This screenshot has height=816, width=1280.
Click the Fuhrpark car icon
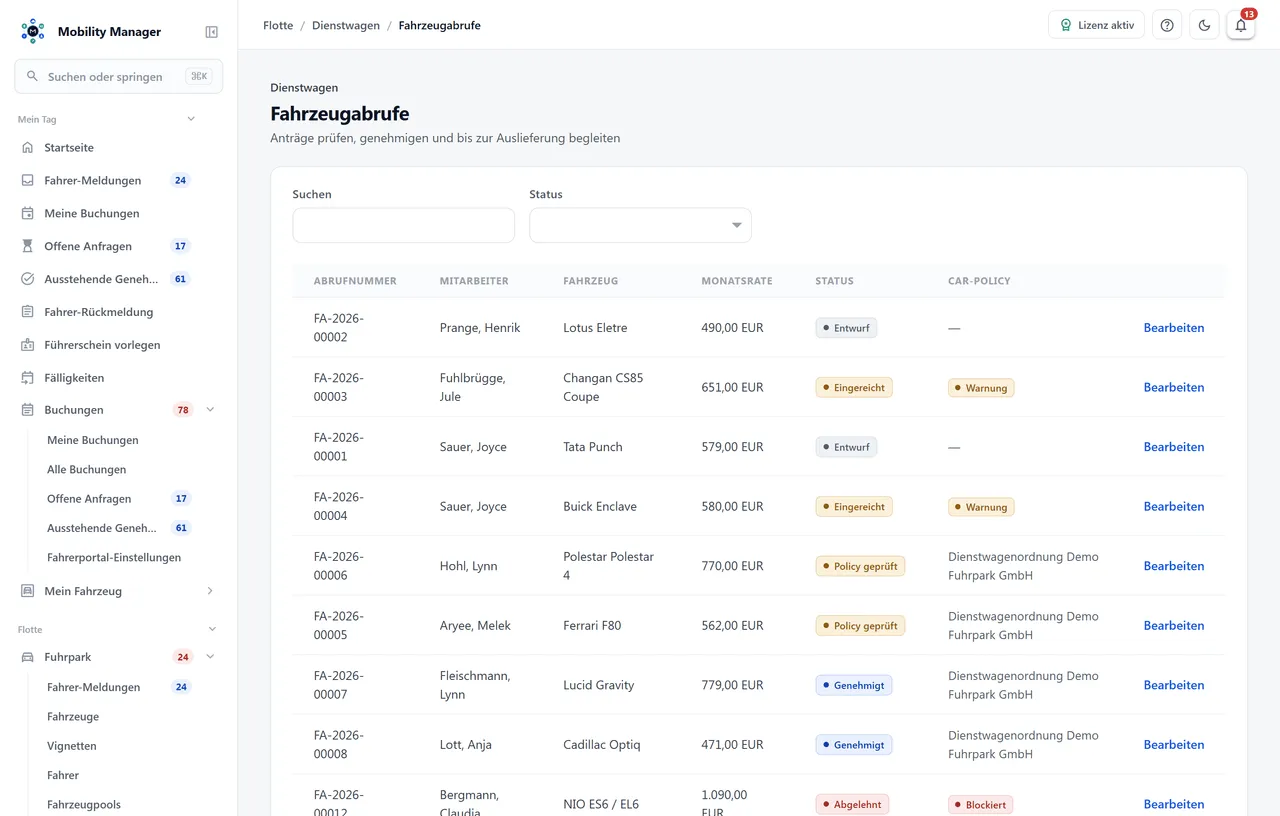point(27,657)
